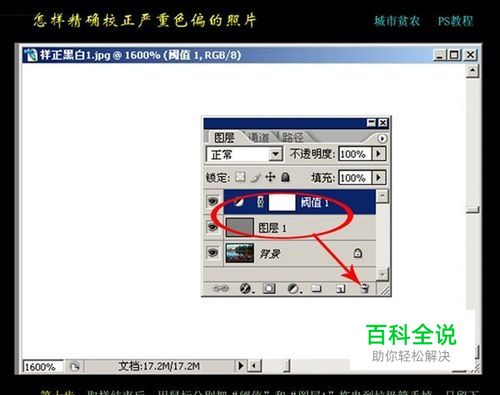Switch to the 路径 tab
500x395 pixels.
click(x=293, y=137)
